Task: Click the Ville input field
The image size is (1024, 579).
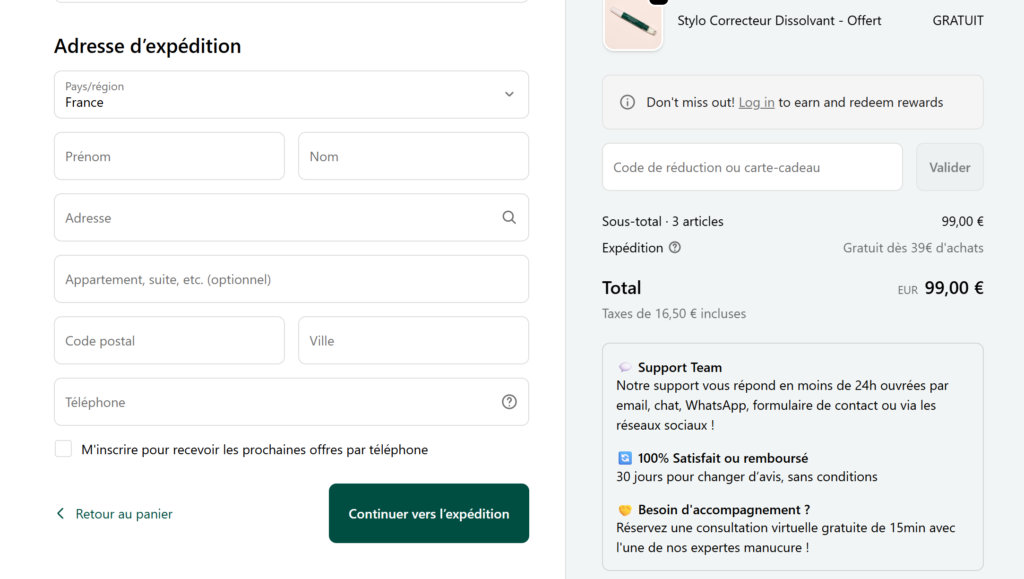Action: 413,340
